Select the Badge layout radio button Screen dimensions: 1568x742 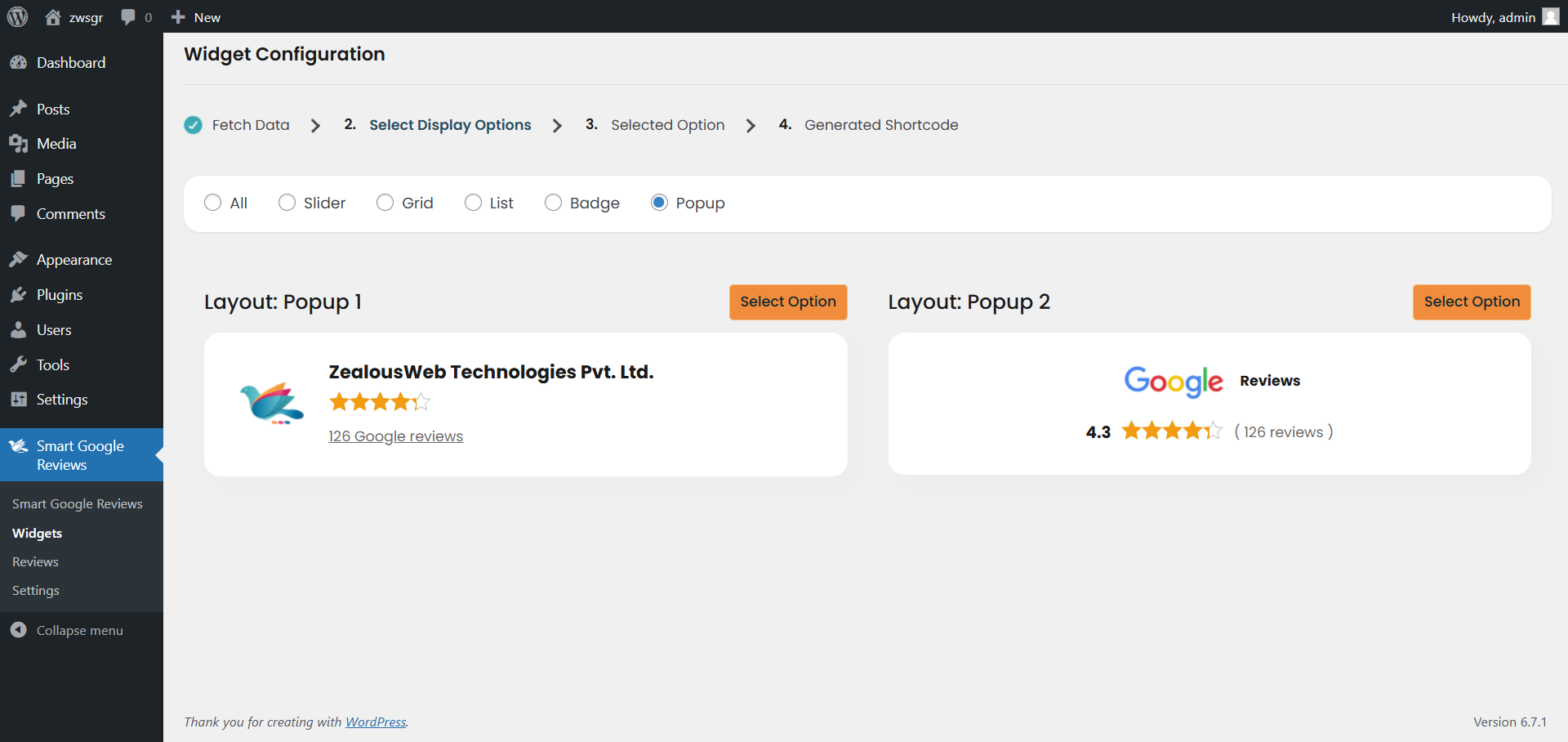click(553, 203)
